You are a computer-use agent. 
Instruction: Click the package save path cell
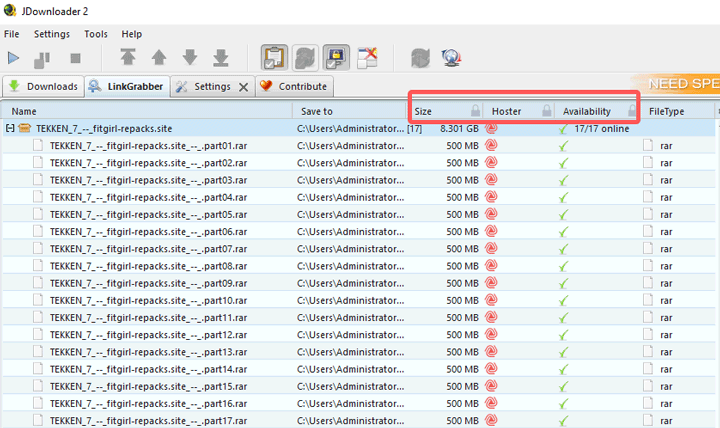coord(350,129)
